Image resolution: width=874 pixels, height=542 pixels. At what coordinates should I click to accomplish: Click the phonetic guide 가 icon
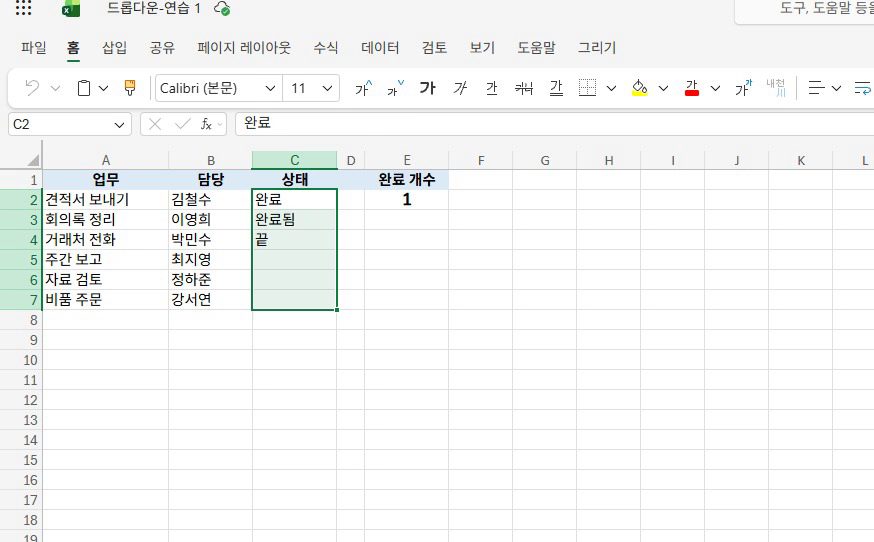743,88
